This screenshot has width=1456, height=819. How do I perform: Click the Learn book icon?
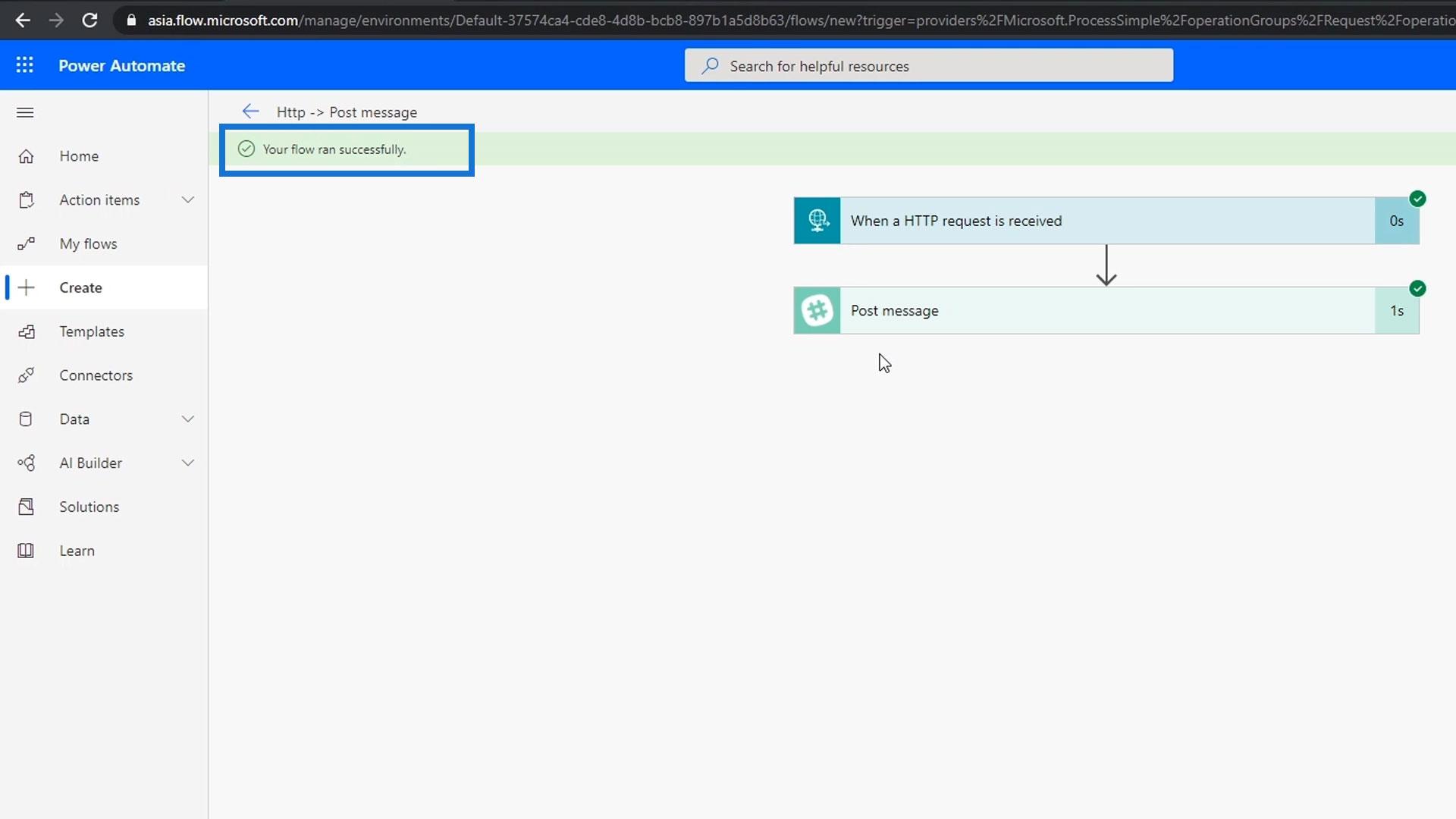point(26,551)
